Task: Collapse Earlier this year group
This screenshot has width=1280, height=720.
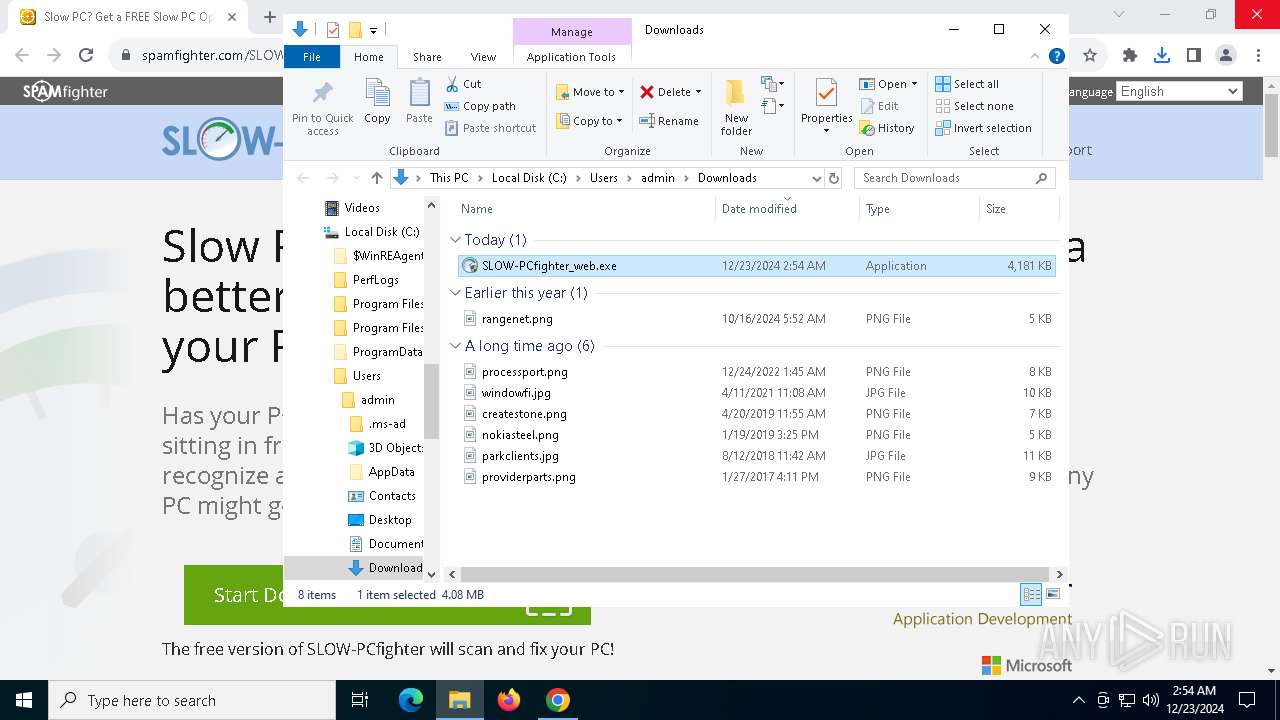Action: (x=455, y=293)
